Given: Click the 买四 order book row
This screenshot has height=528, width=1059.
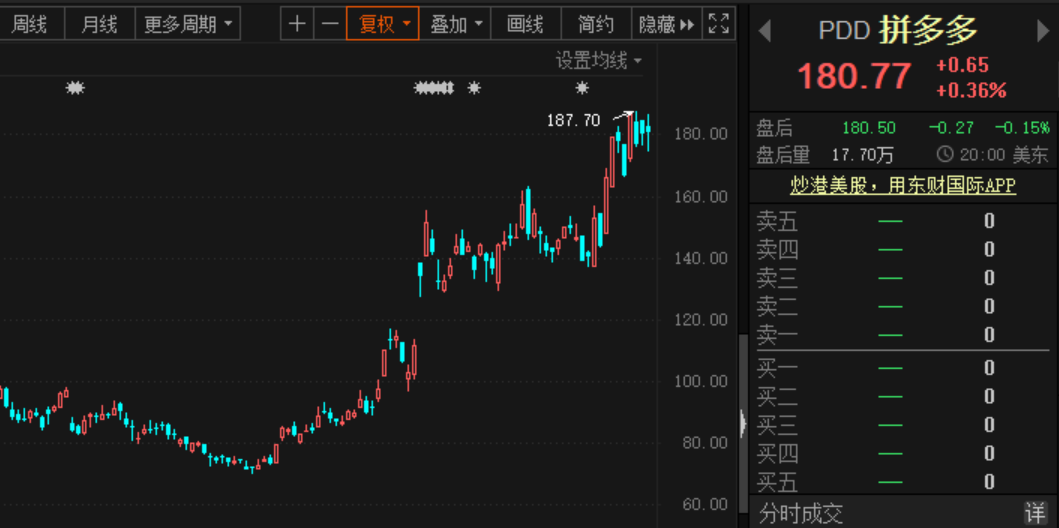Looking at the screenshot, I should click(x=903, y=453).
